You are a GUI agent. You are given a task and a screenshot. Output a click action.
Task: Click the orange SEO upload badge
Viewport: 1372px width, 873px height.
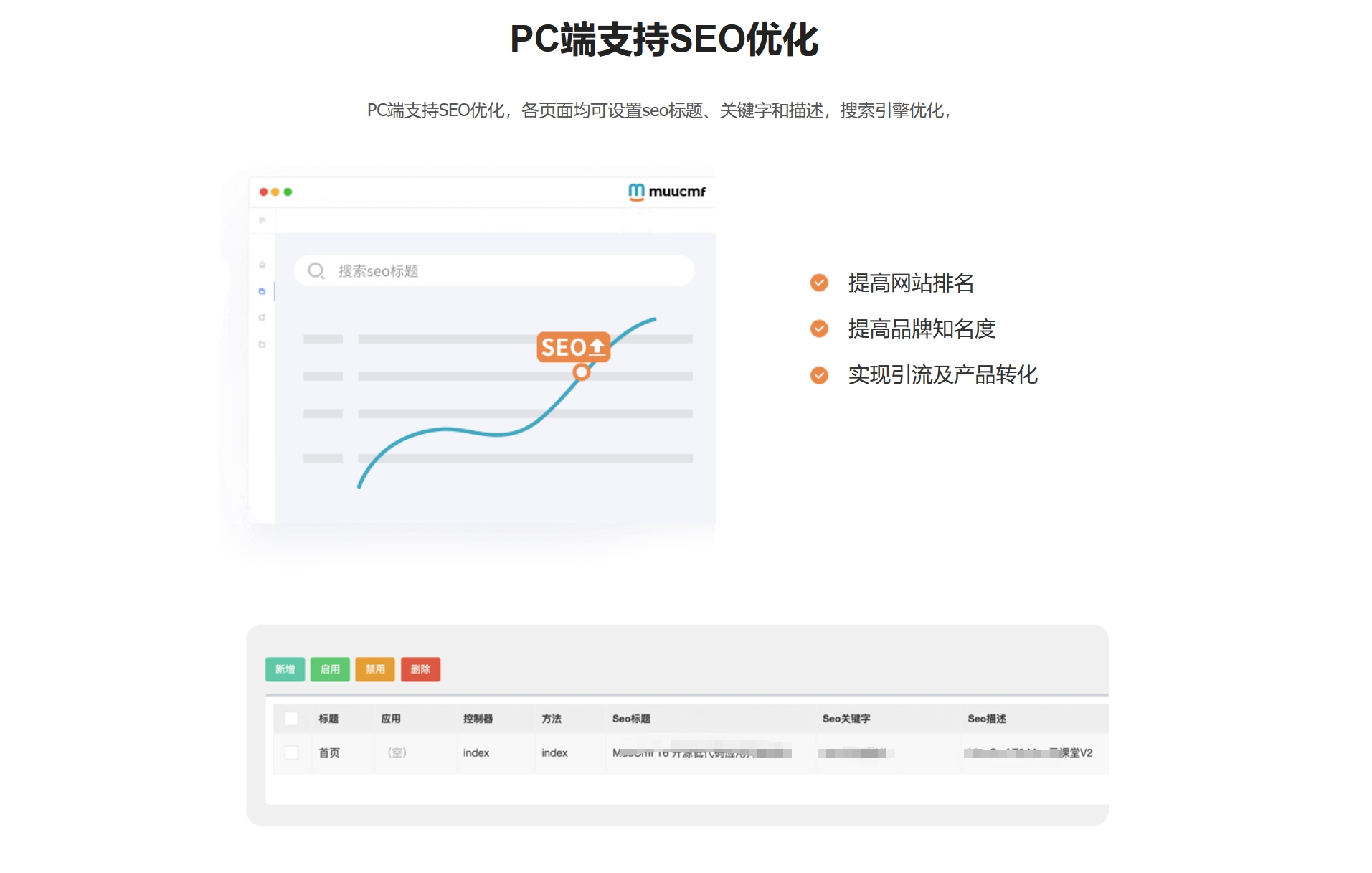[573, 347]
